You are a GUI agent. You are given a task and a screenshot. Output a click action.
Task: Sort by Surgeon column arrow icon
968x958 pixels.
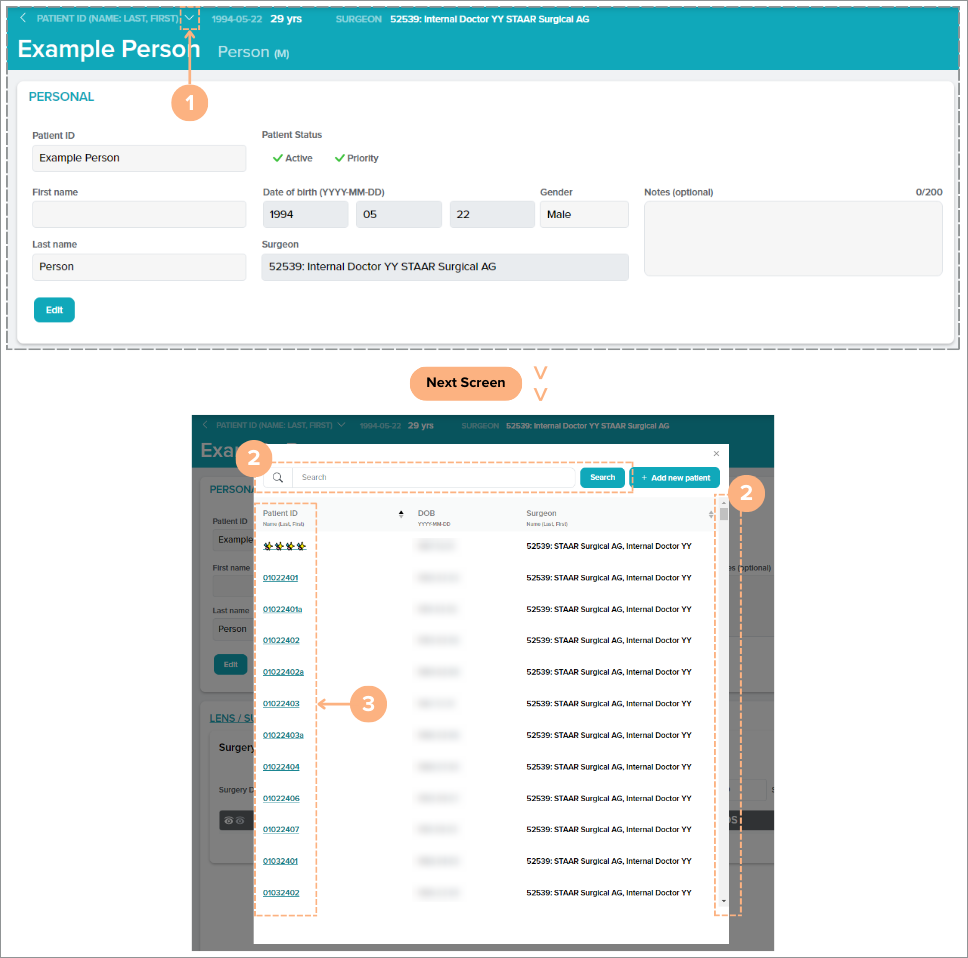711,514
